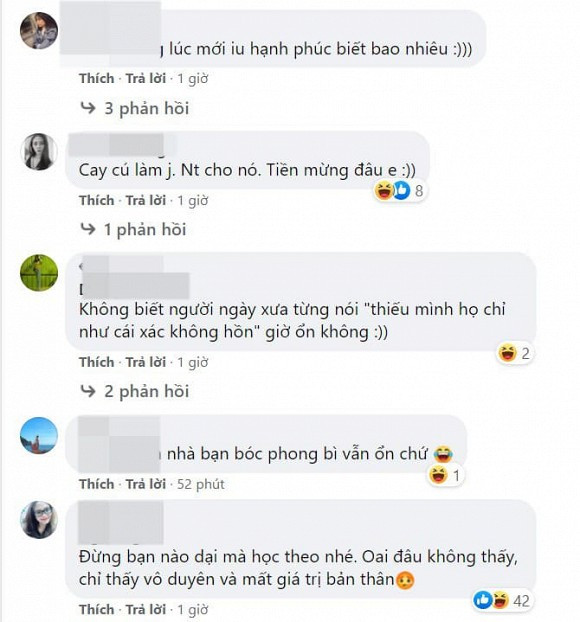Like the 'Đừng bạn nào dại' comment

[96, 609]
